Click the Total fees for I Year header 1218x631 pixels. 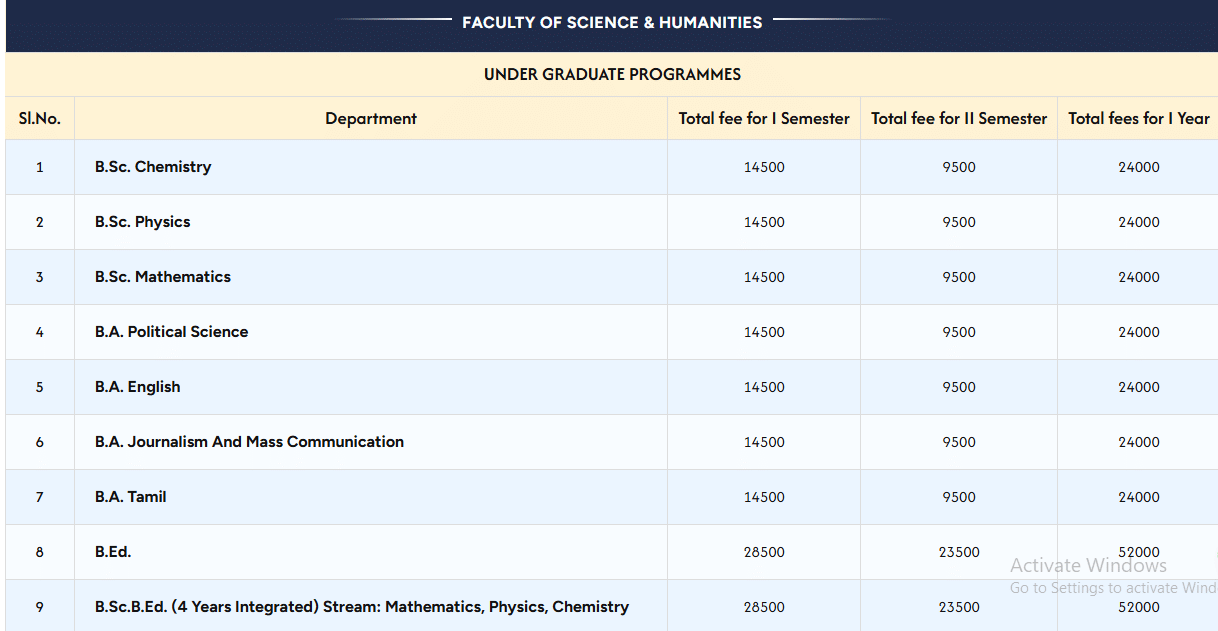(1138, 118)
